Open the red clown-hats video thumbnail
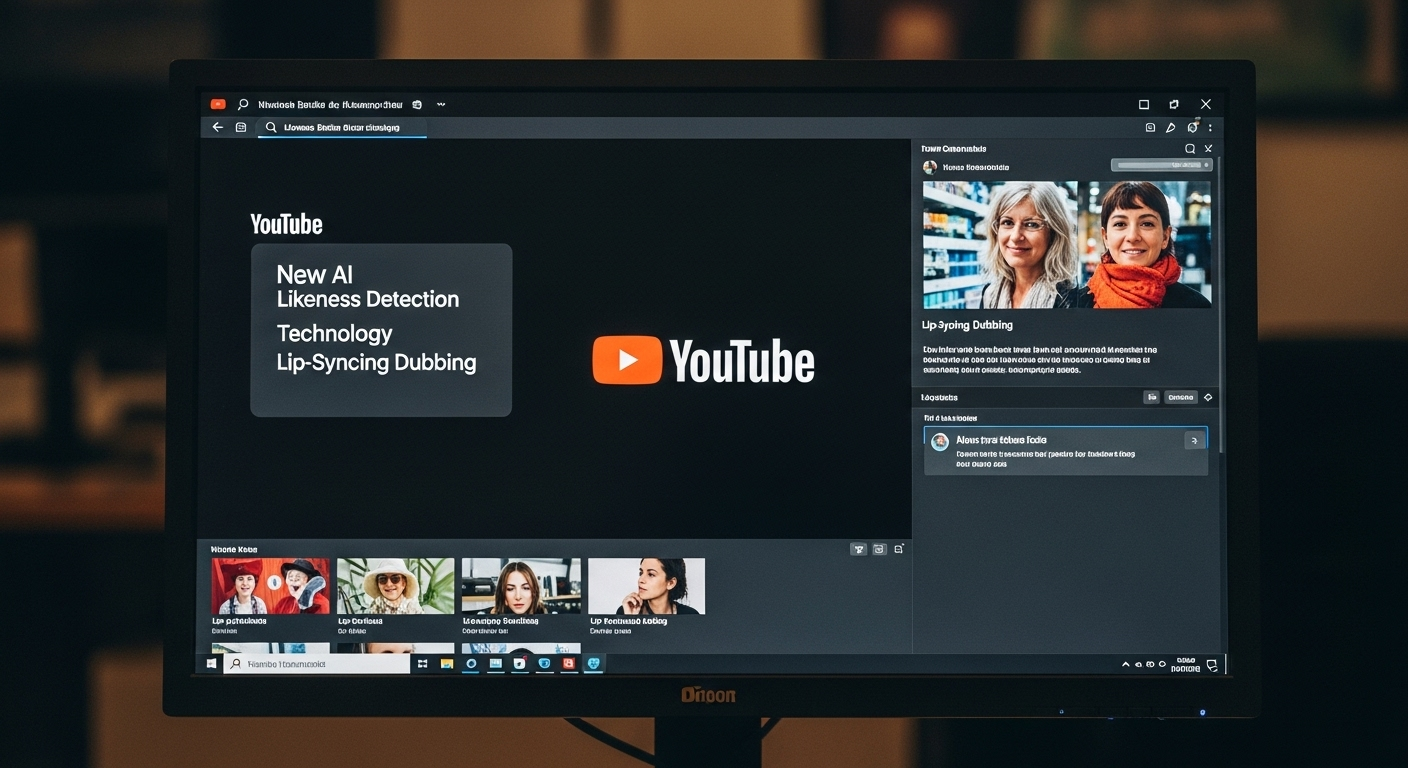The image size is (1408, 768). [270, 586]
